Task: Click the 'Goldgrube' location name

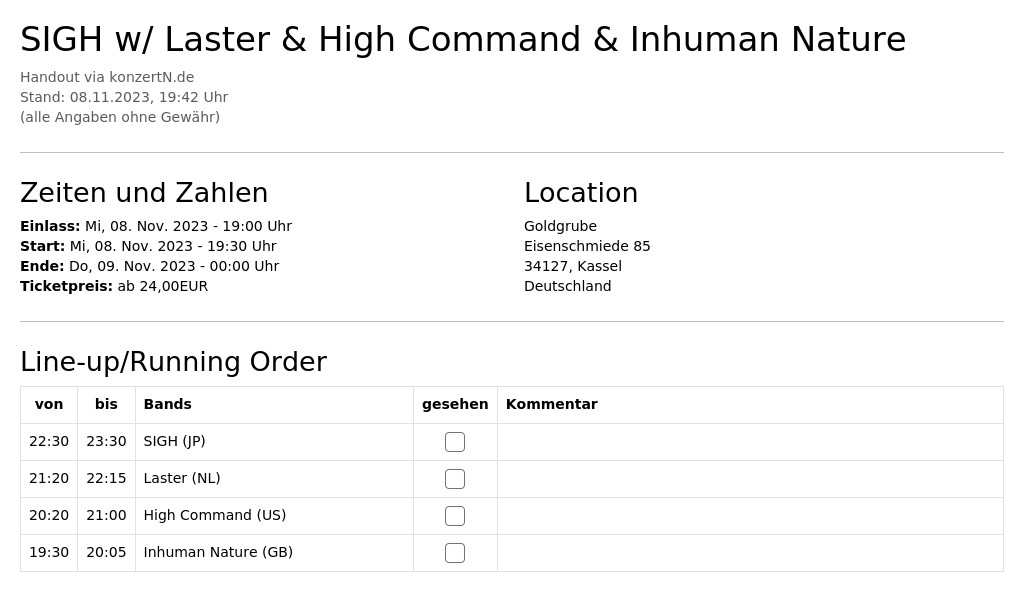Action: [x=560, y=226]
